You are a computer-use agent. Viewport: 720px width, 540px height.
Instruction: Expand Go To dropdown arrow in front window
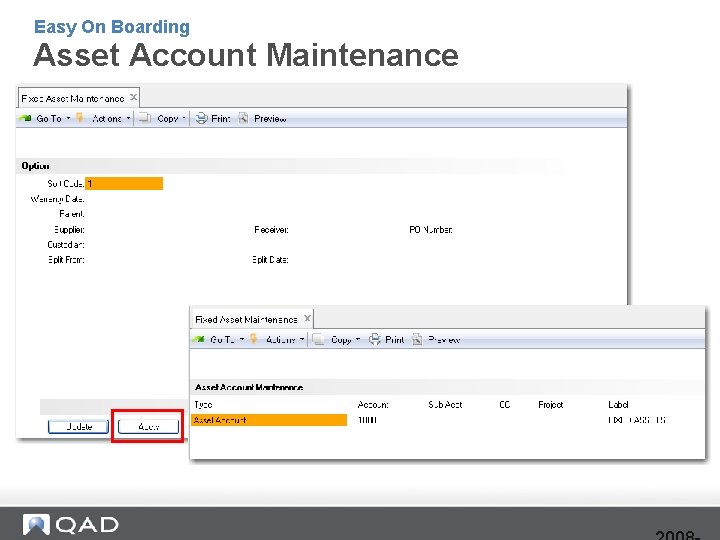[242, 340]
